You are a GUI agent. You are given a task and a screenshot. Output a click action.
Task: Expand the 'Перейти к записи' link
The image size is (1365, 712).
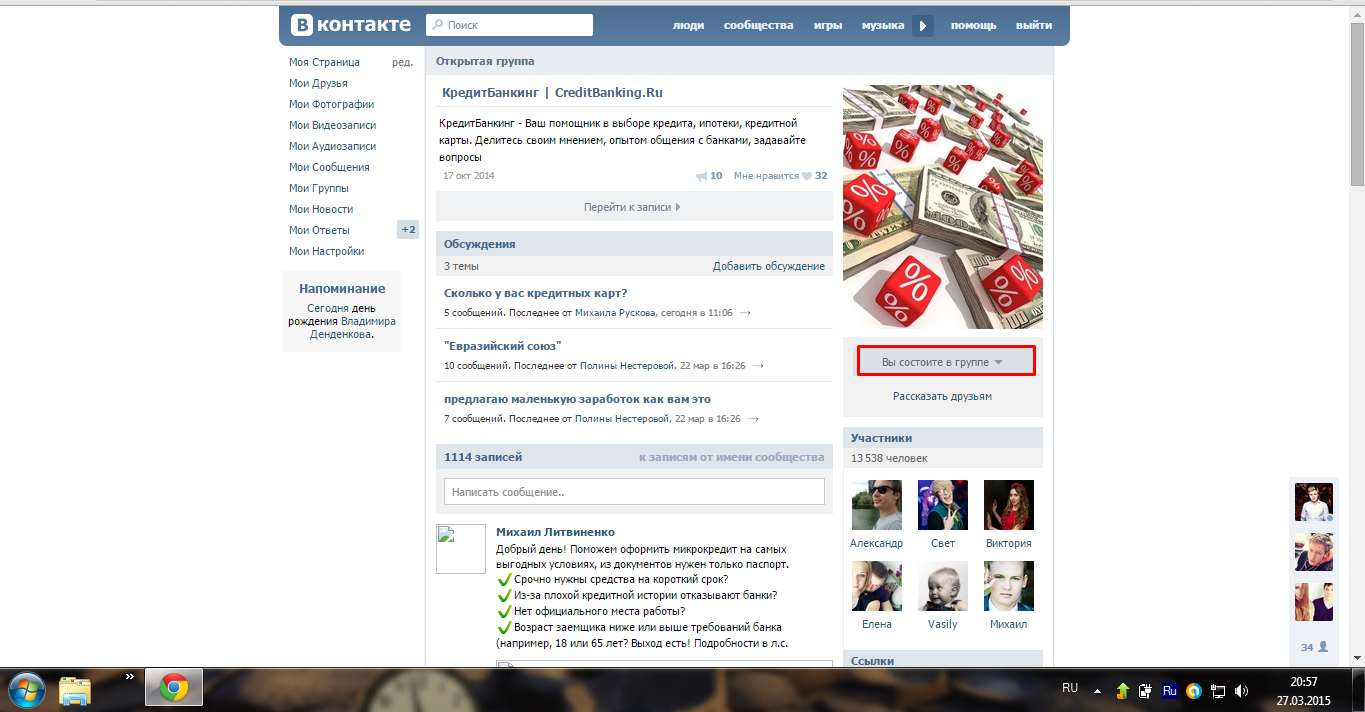pyautogui.click(x=632, y=207)
